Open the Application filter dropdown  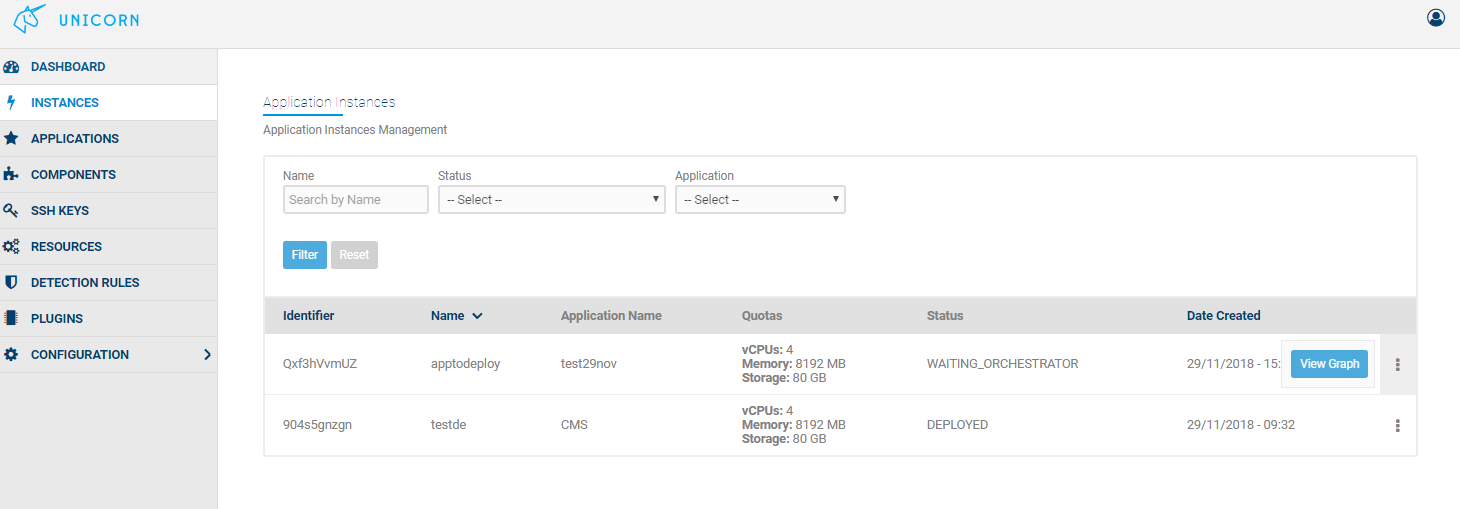(760, 200)
